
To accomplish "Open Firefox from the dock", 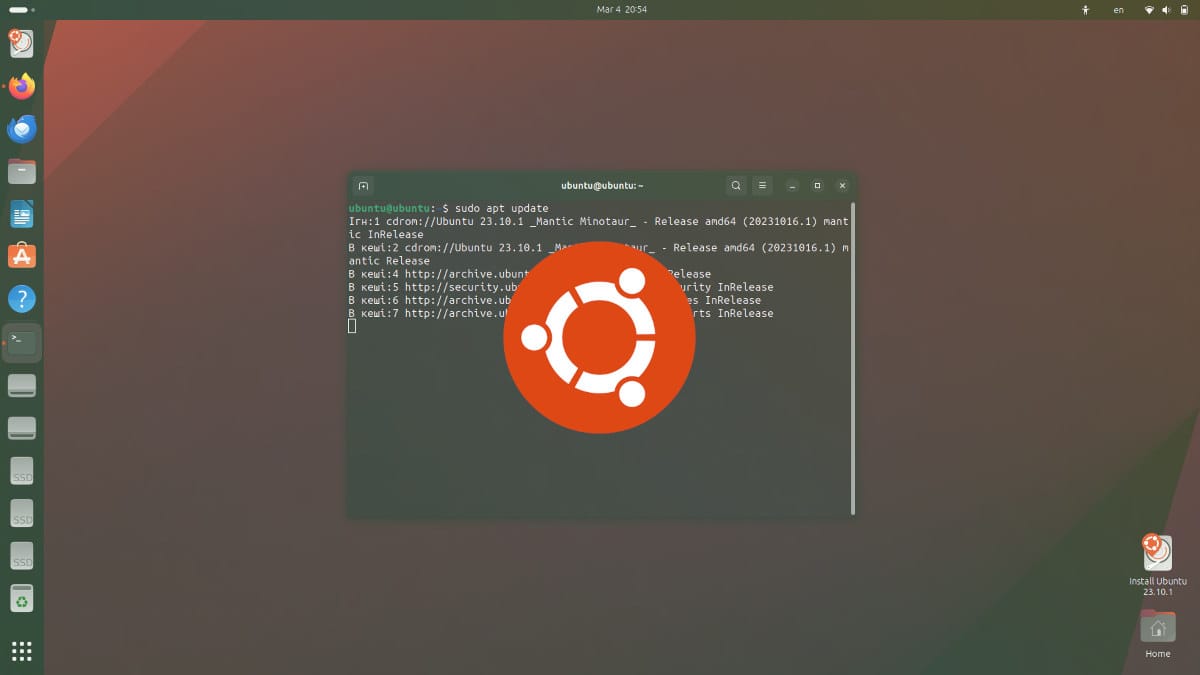I will click(22, 86).
